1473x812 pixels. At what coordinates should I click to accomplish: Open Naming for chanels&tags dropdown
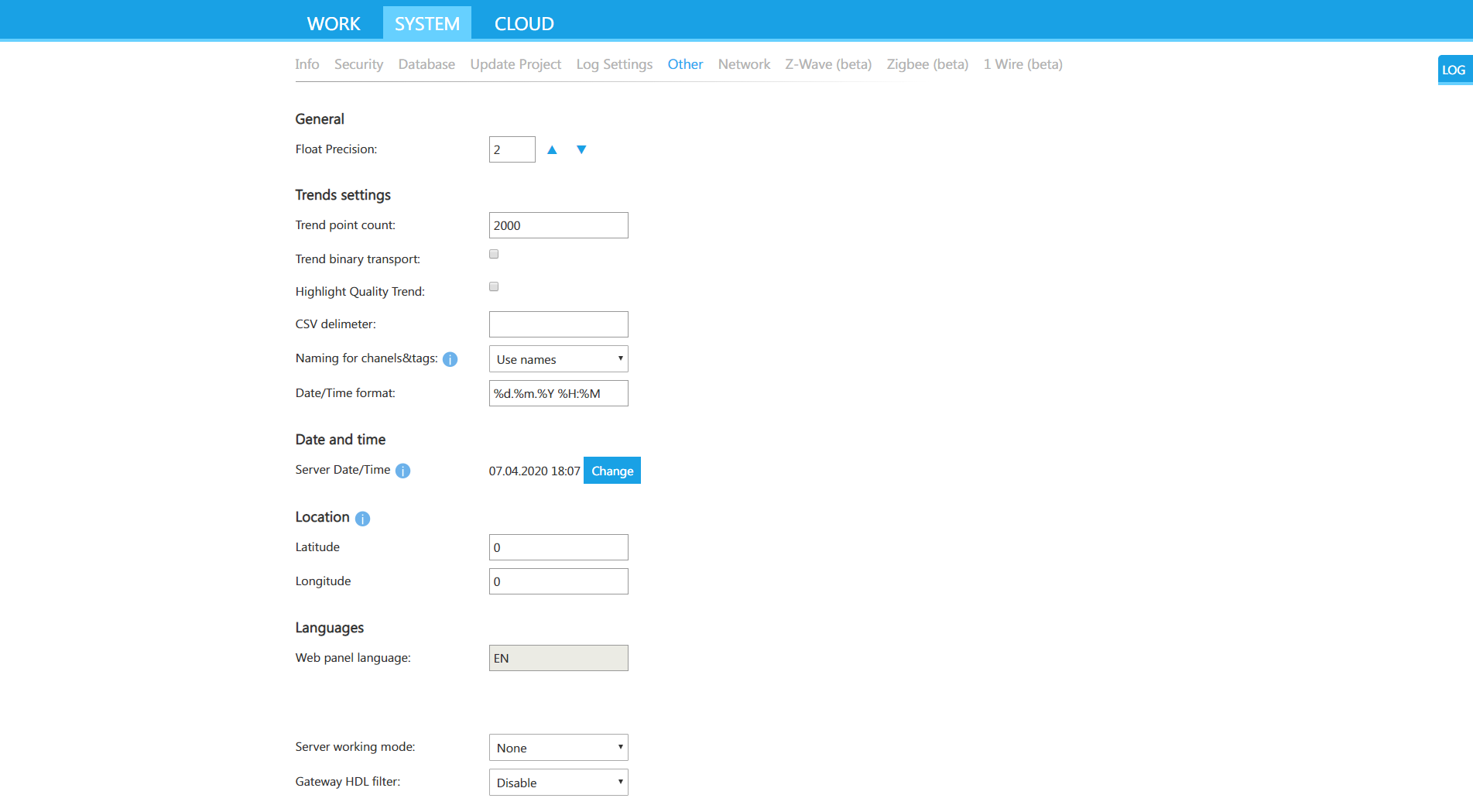[x=558, y=359]
